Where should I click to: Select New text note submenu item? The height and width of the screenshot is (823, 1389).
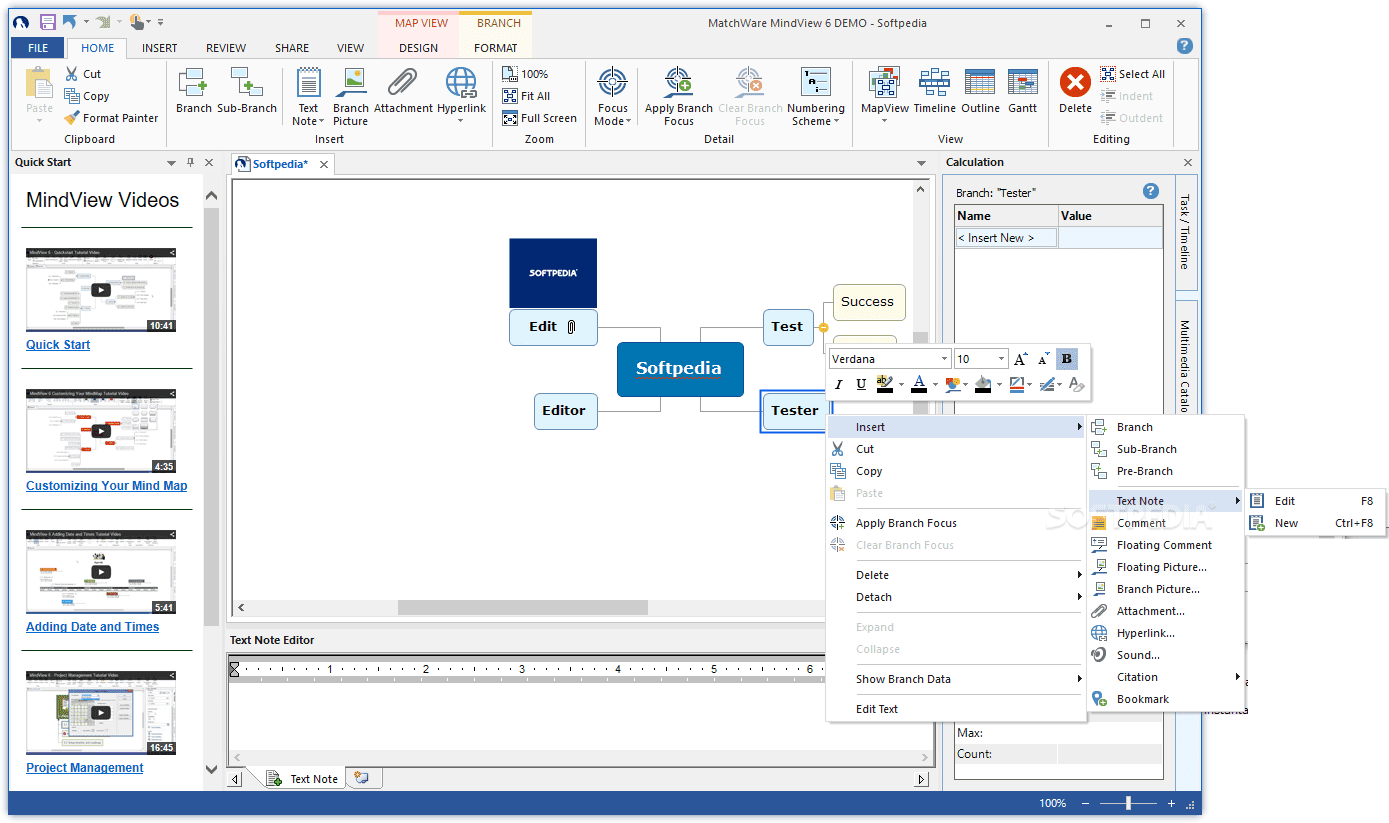[1315, 523]
